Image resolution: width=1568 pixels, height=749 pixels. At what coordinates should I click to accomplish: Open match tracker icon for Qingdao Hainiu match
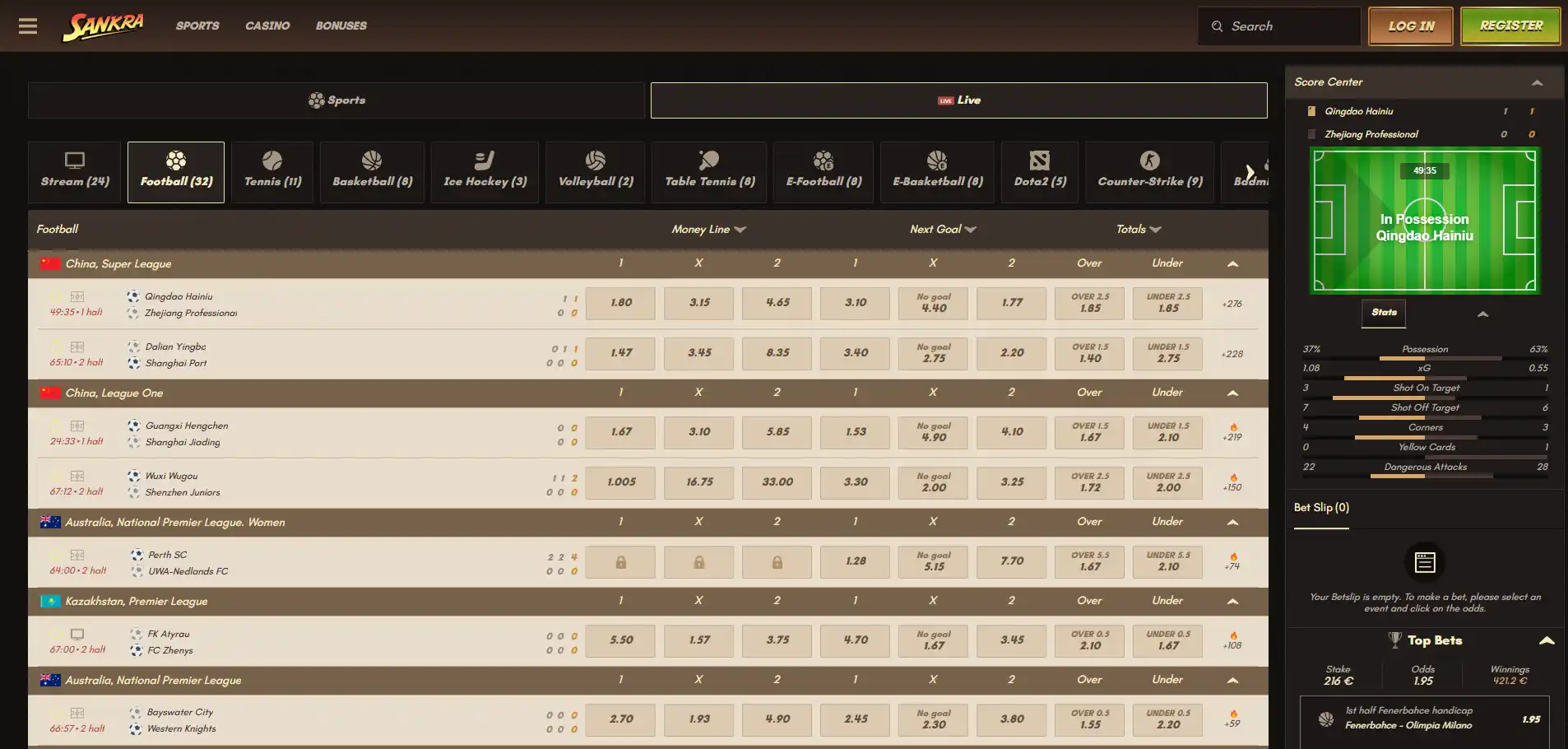pyautogui.click(x=77, y=296)
